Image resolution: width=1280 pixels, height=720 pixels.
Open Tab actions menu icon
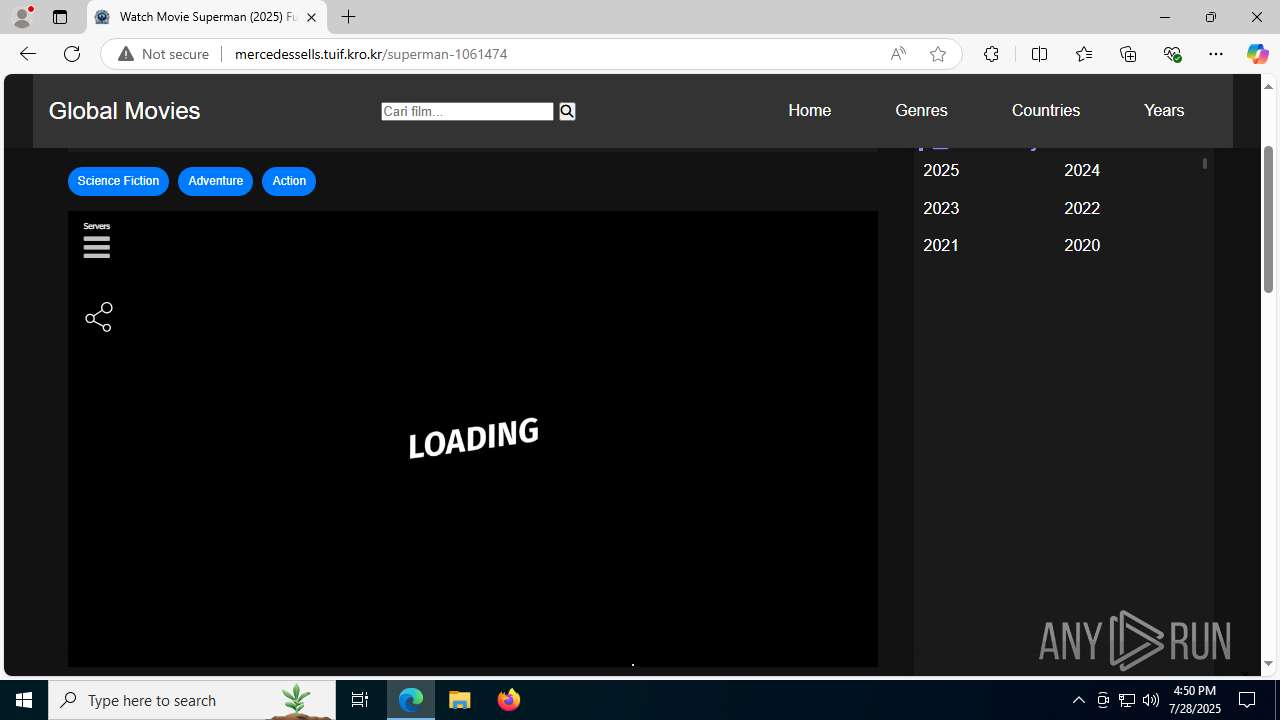coord(60,17)
